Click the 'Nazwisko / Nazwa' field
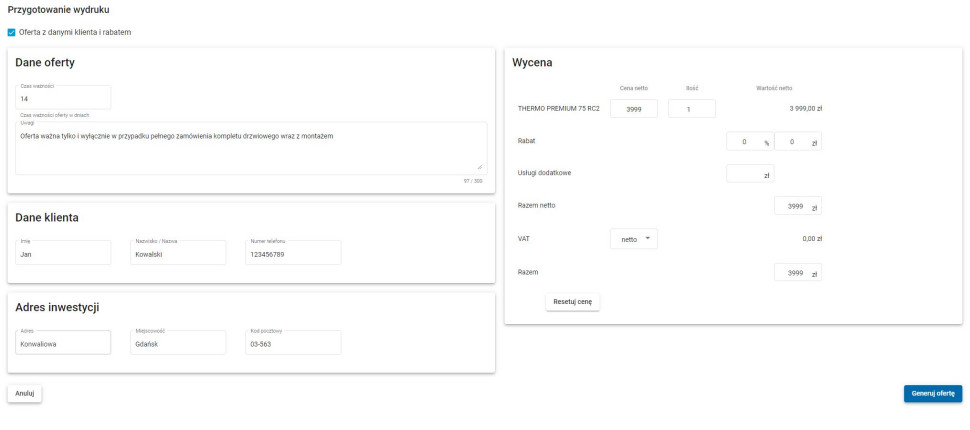The image size is (970, 430). (177, 254)
